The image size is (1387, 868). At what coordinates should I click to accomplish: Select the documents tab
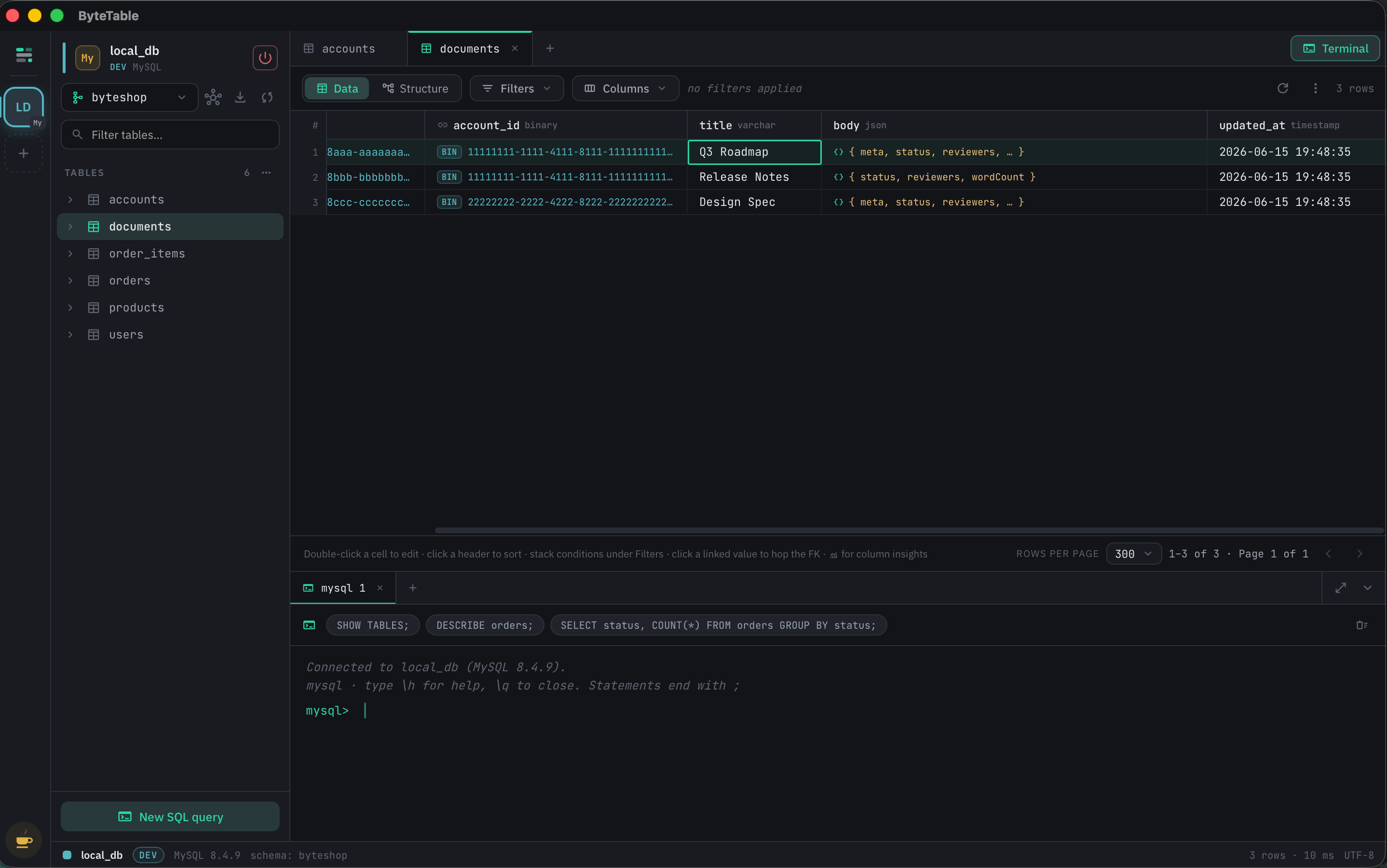tap(469, 49)
